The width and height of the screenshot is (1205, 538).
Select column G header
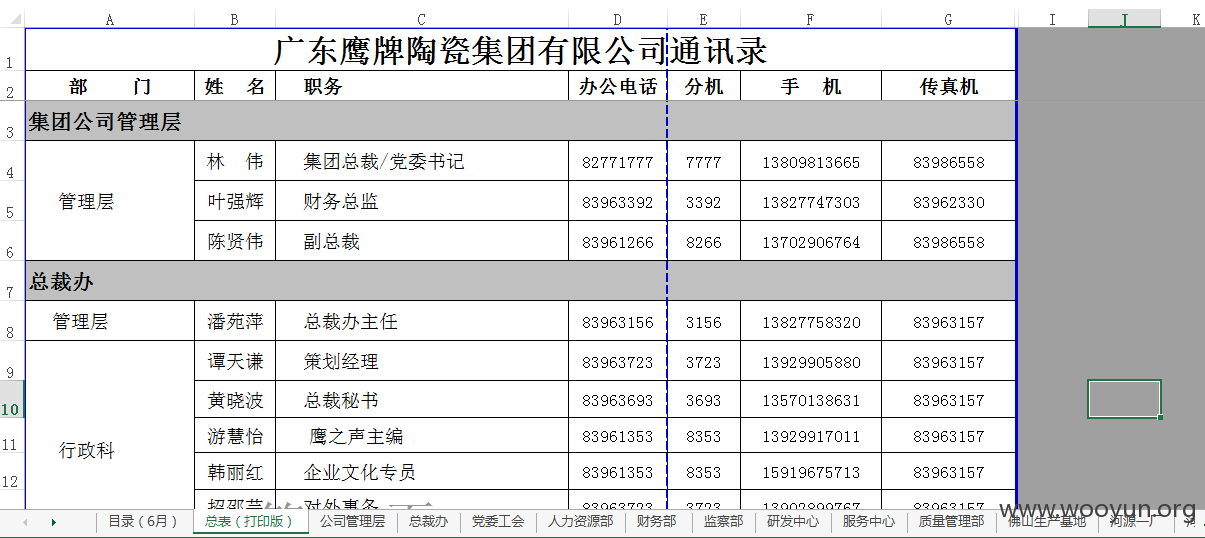point(949,19)
